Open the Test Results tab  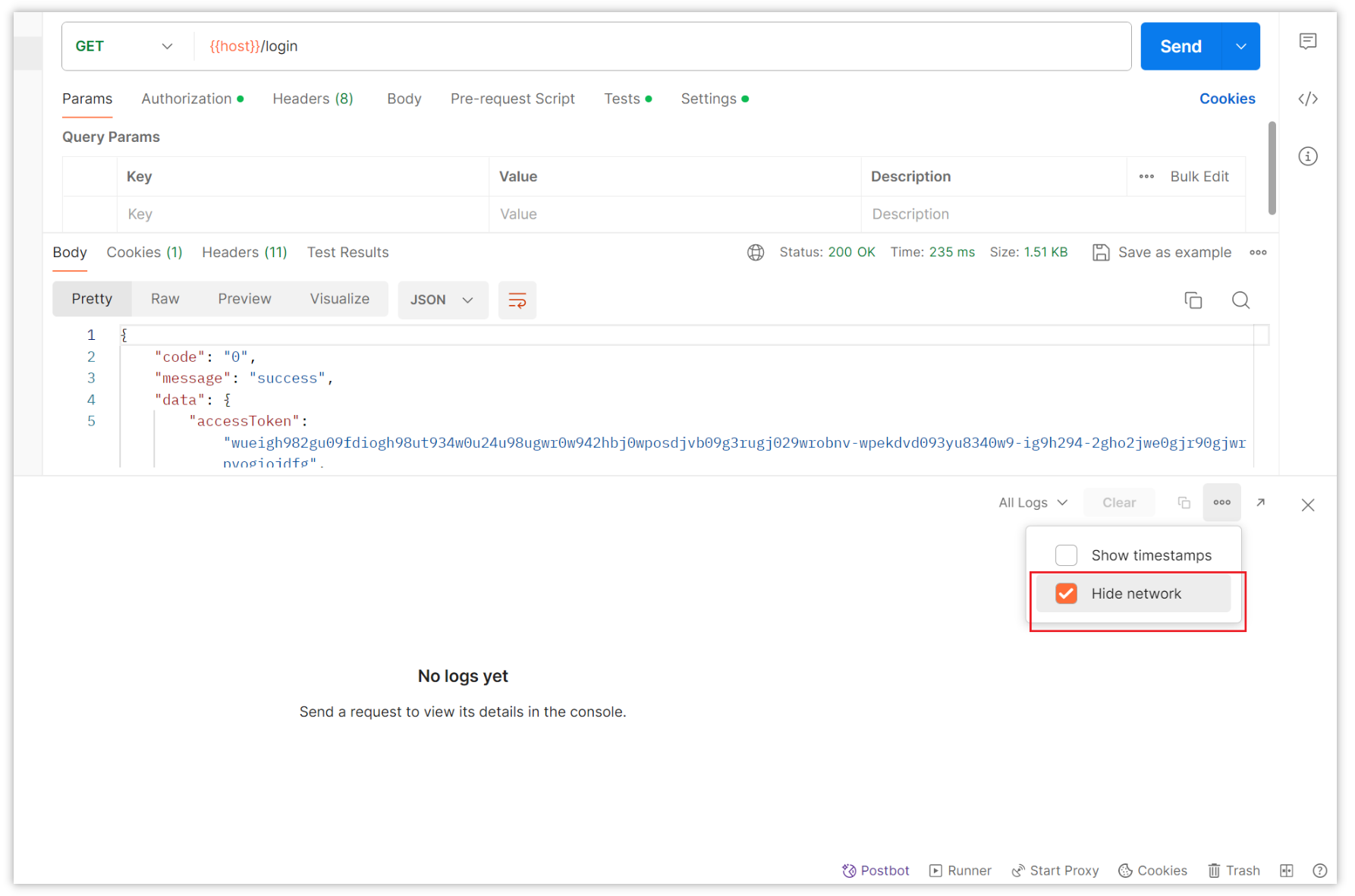347,253
